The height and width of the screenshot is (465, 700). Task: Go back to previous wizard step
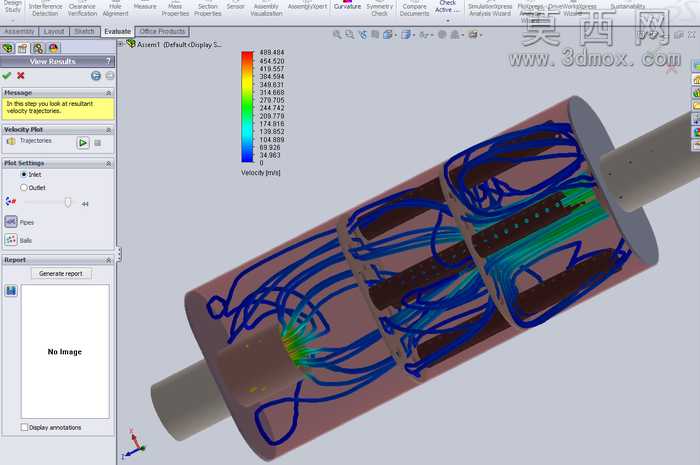(96, 75)
